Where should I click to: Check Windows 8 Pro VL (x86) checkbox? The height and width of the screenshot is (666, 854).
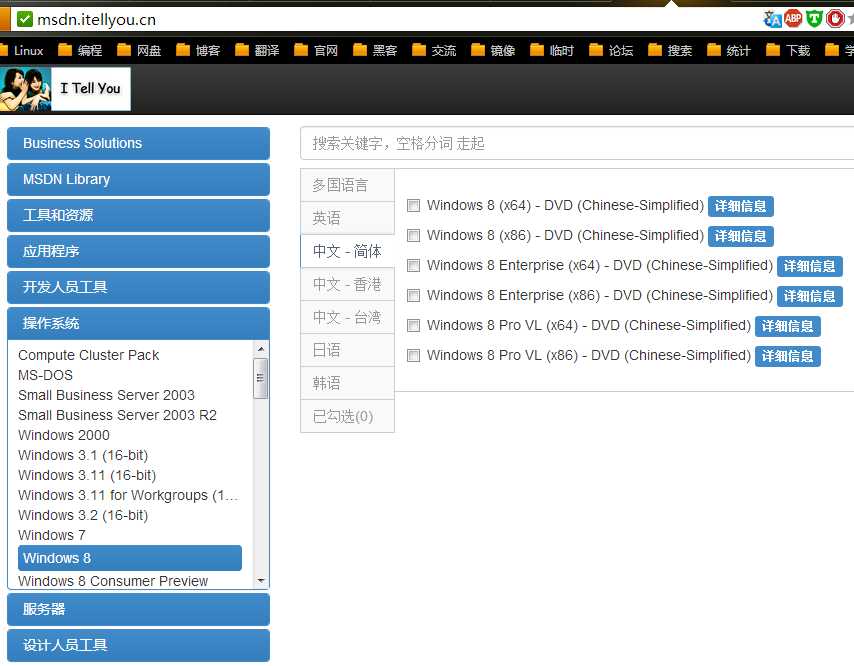coord(413,356)
